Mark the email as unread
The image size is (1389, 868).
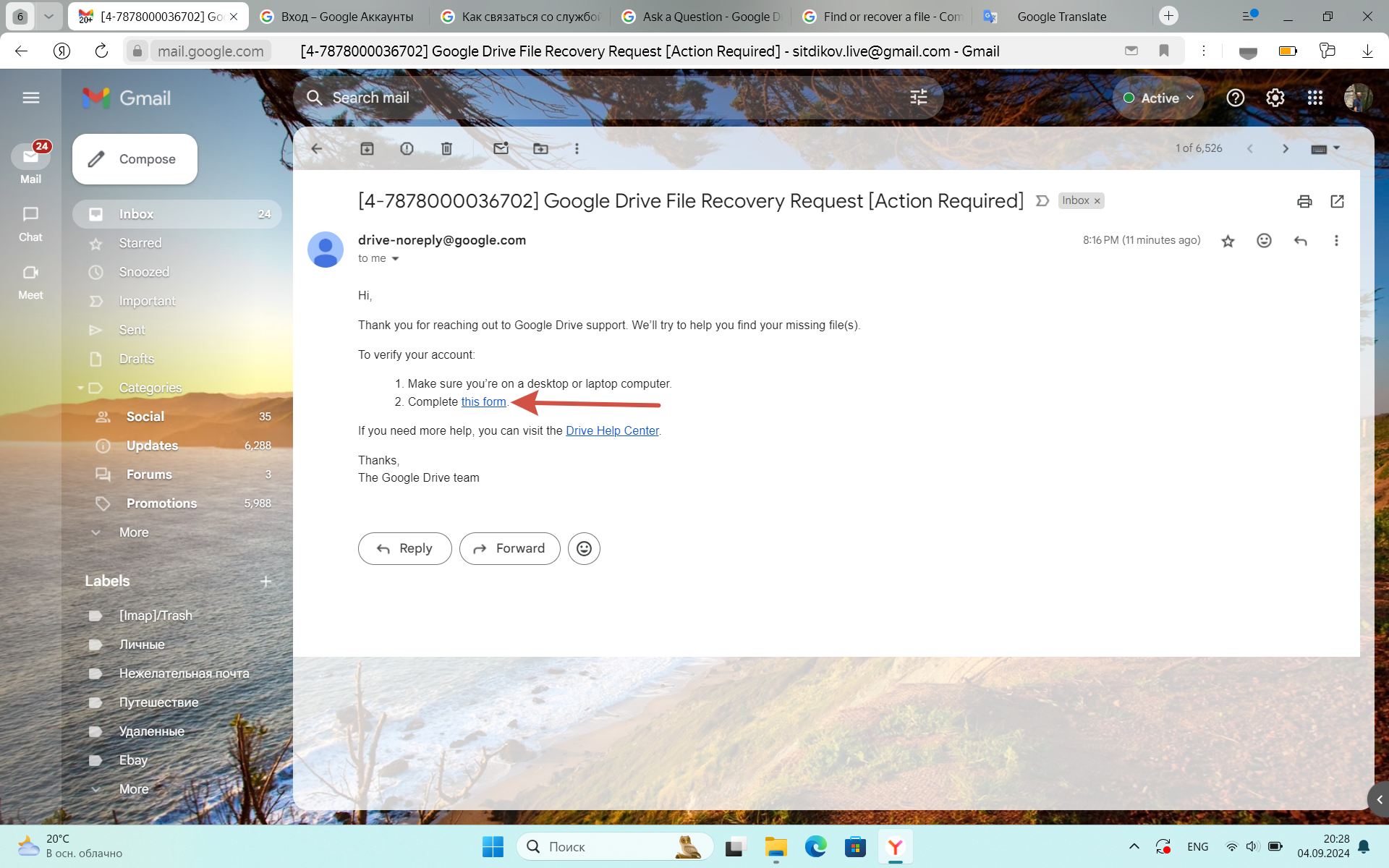point(501,148)
